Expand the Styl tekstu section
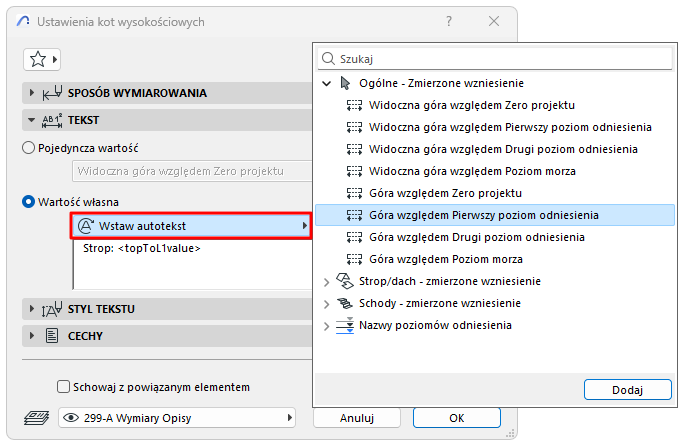The image size is (681, 447). (x=31, y=308)
